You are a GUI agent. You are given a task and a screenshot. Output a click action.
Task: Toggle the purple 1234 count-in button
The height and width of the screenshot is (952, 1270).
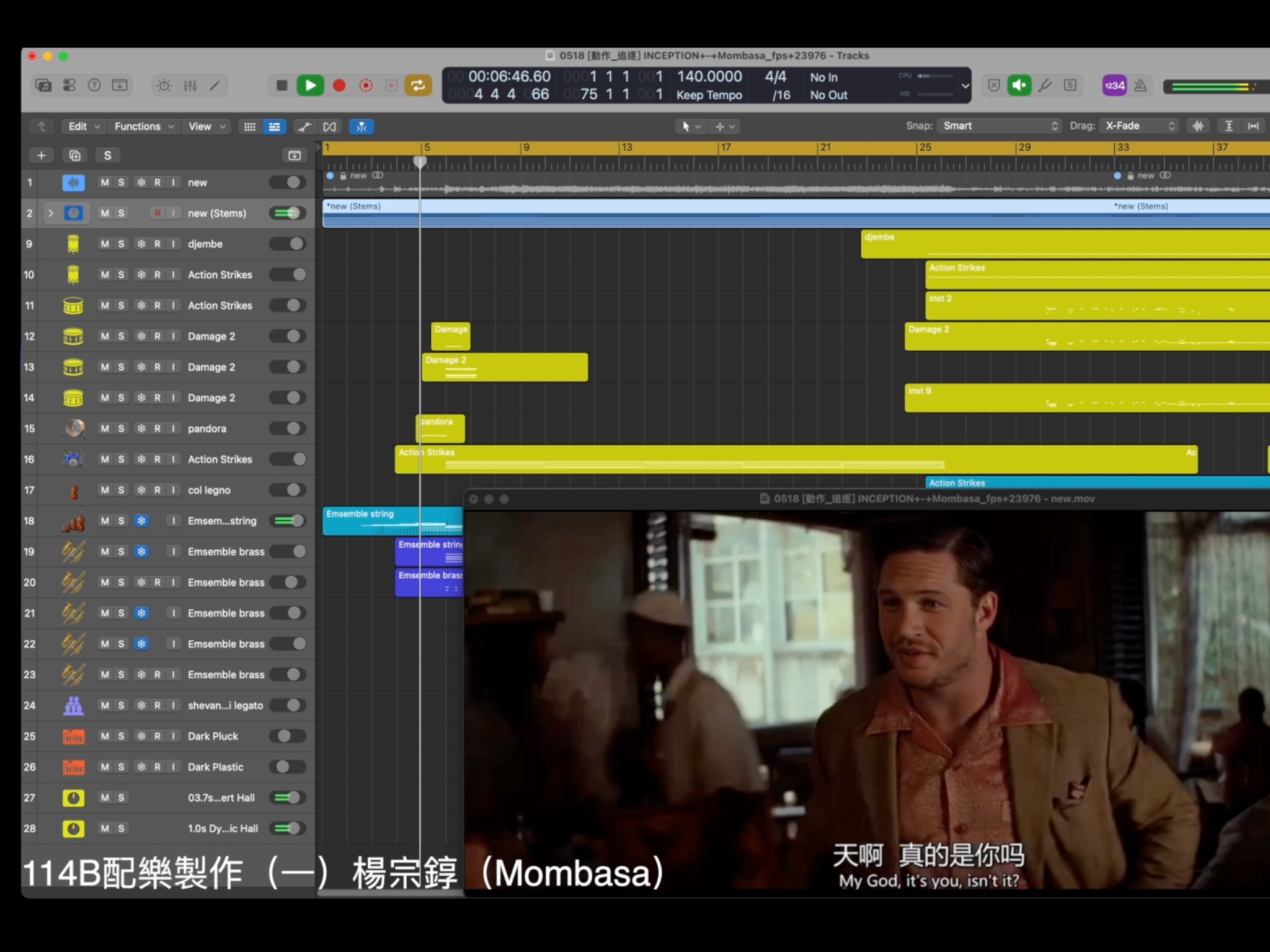1114,85
